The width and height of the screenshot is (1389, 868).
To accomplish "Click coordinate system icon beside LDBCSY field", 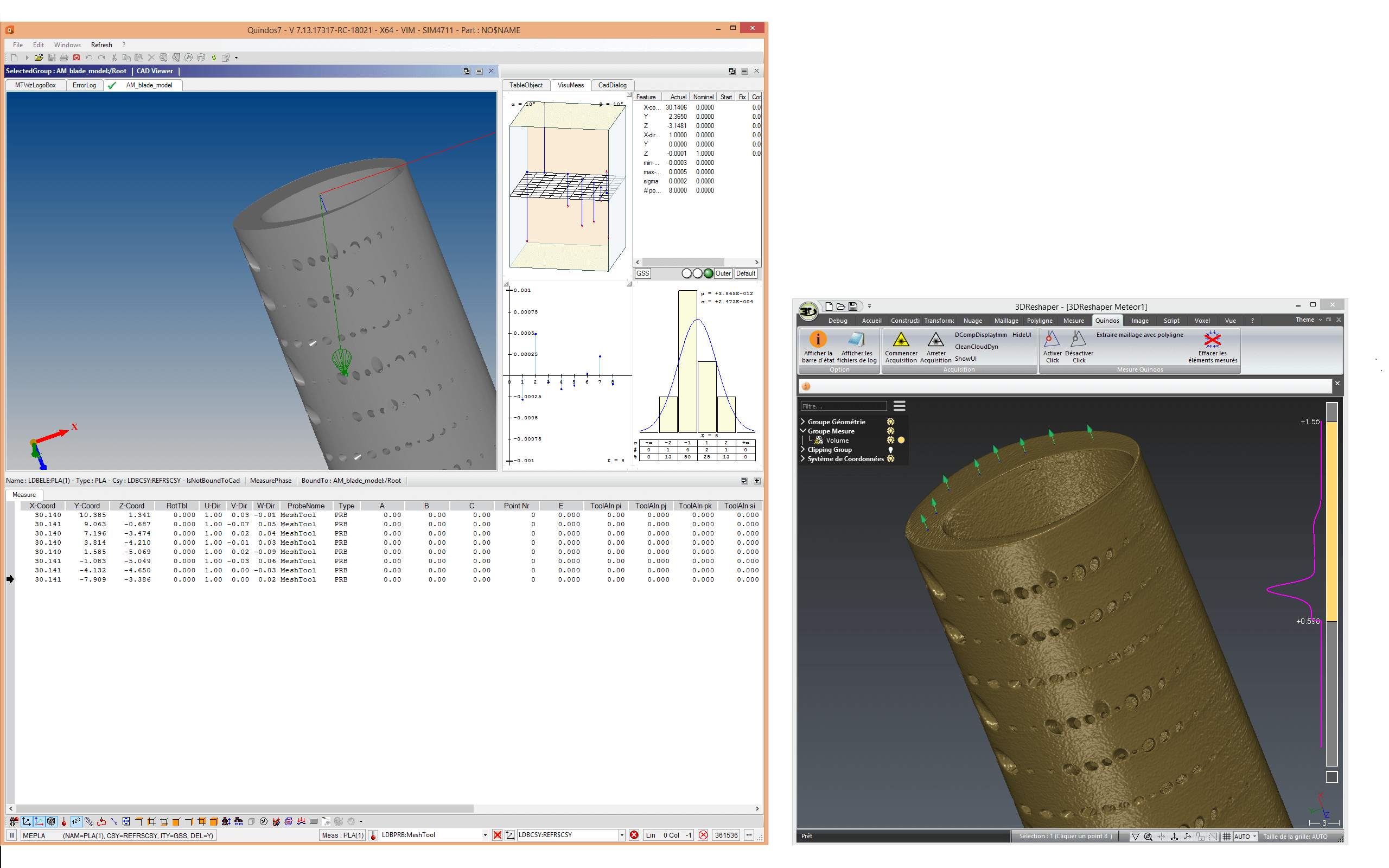I will click(x=509, y=835).
